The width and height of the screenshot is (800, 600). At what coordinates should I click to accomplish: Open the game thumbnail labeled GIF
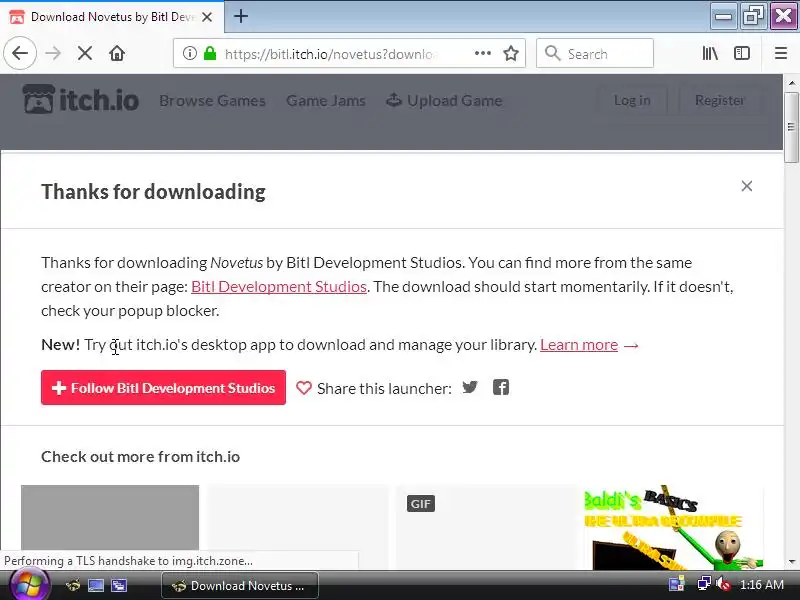tap(486, 527)
